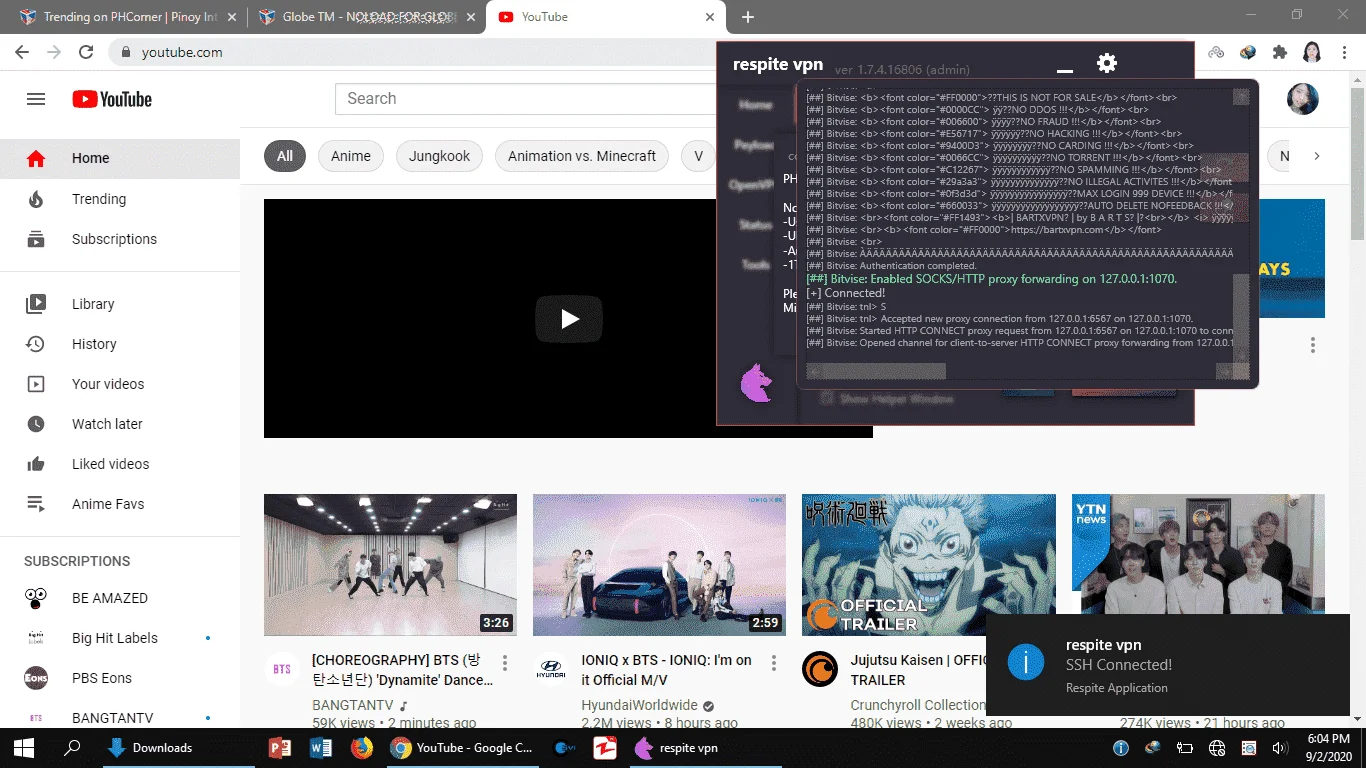1366x768 pixels.
Task: Open the Windows Start menu
Action: [23, 748]
